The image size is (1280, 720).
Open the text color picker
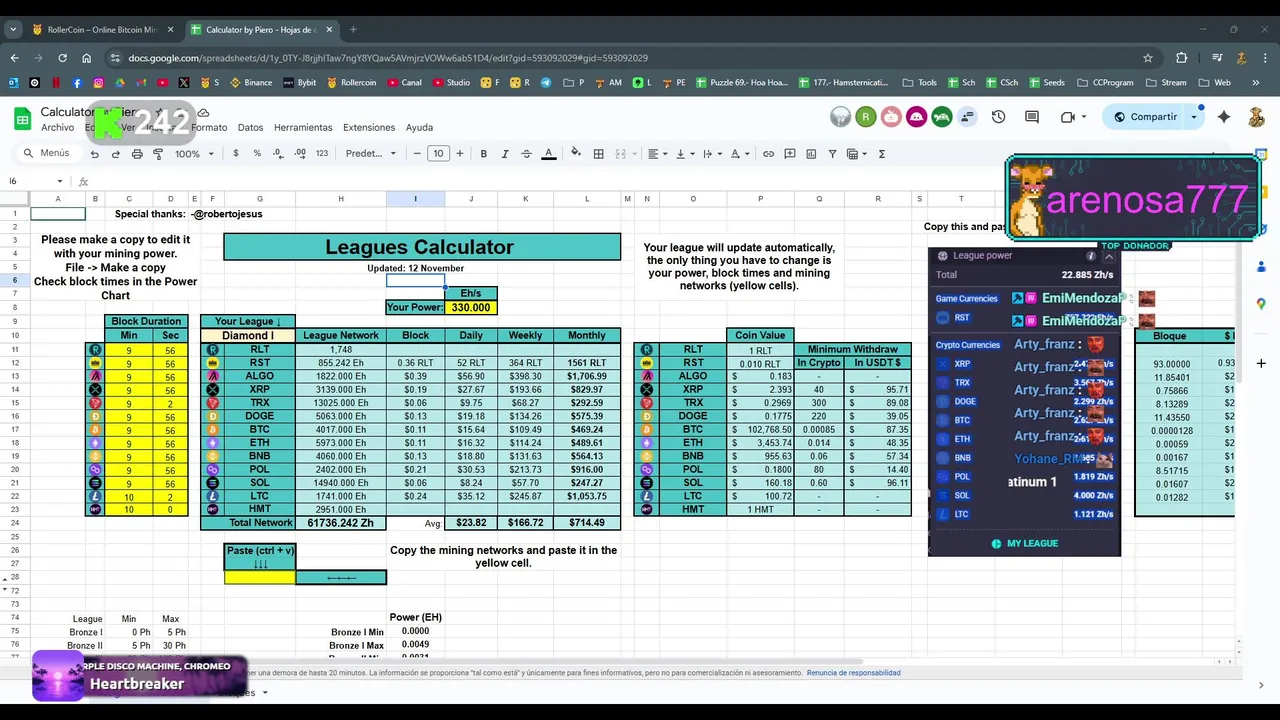[548, 154]
